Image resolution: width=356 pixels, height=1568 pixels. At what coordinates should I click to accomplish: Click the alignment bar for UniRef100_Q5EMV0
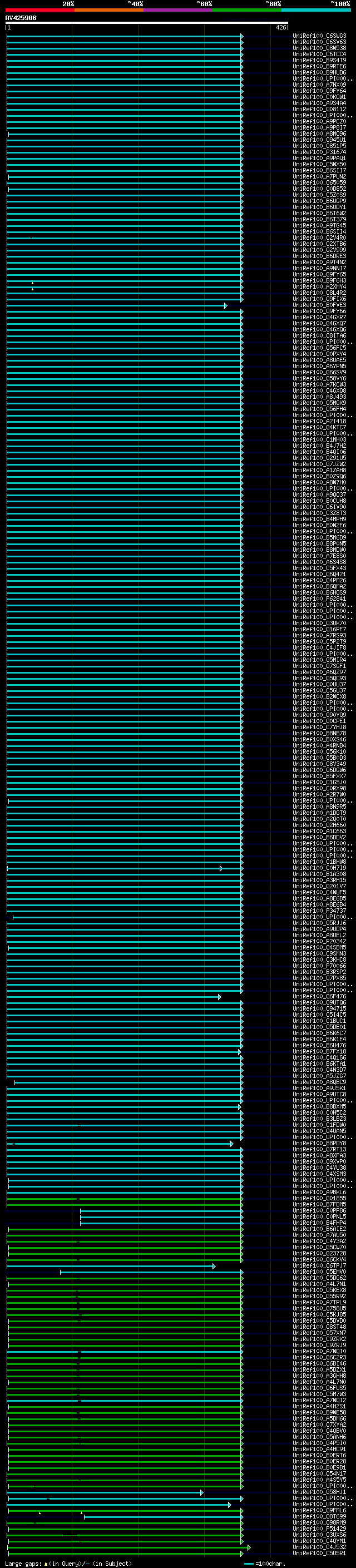151,1272
